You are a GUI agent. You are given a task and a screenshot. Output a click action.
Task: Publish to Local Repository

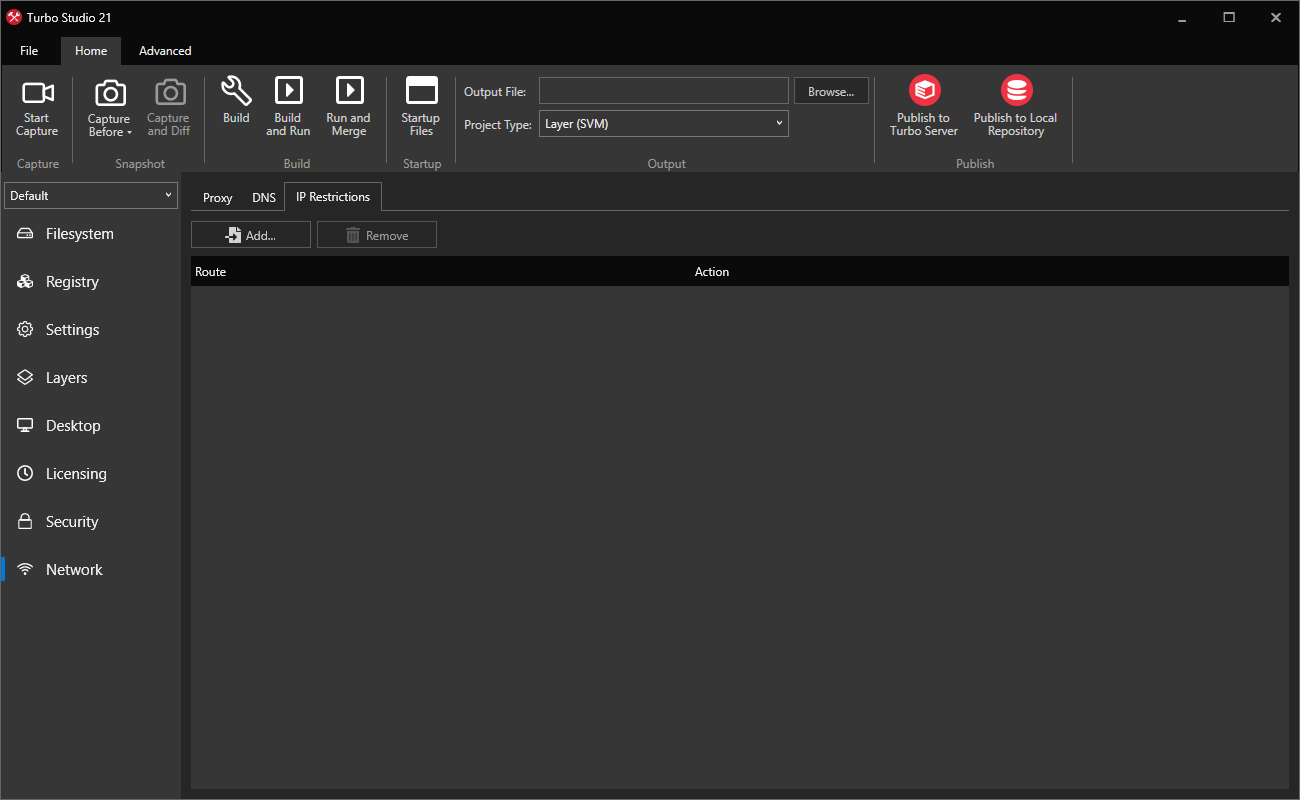point(1015,105)
